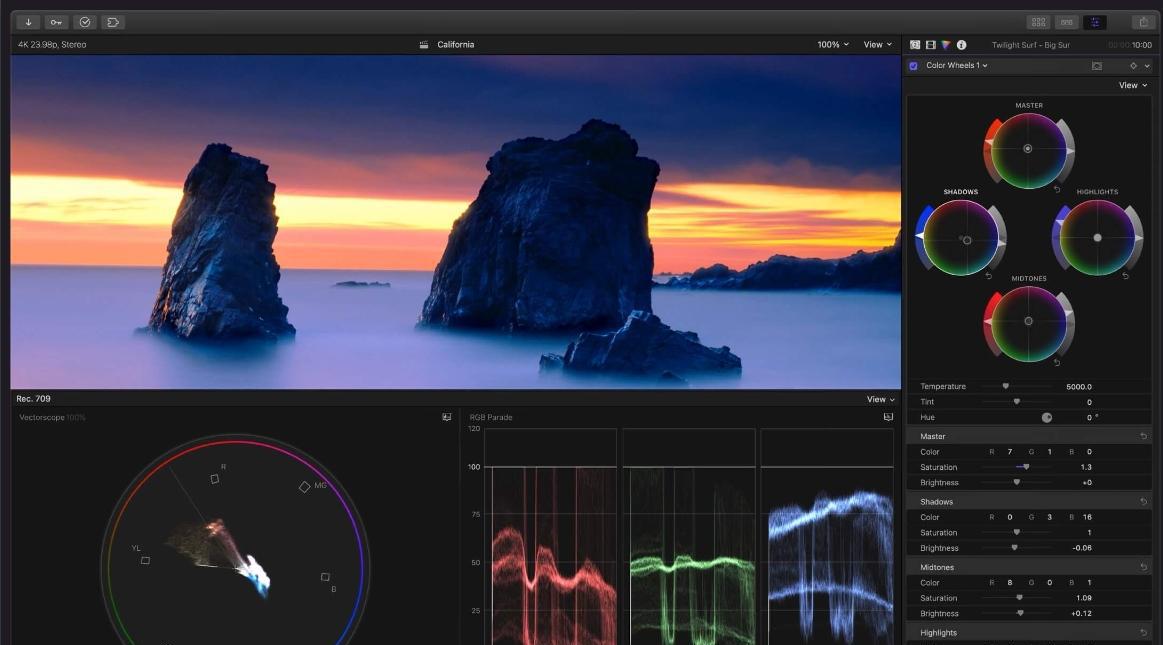Open Background Tasks checkmark icon
The image size is (1163, 645).
point(85,22)
